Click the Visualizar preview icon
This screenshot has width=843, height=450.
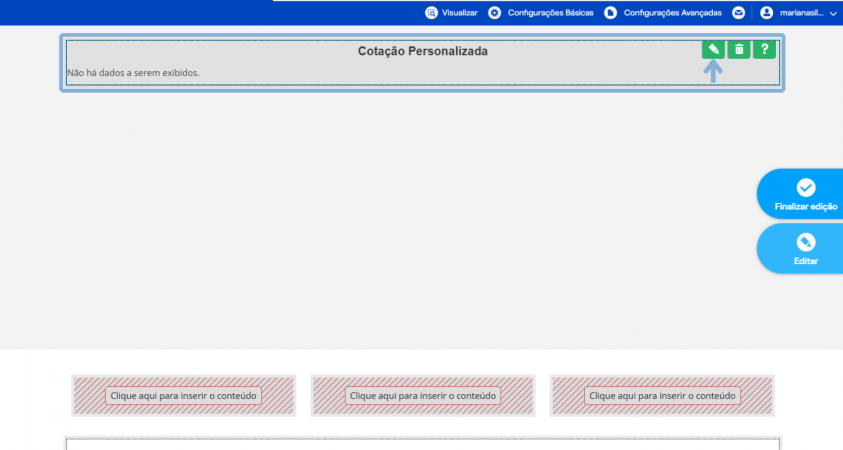431,13
